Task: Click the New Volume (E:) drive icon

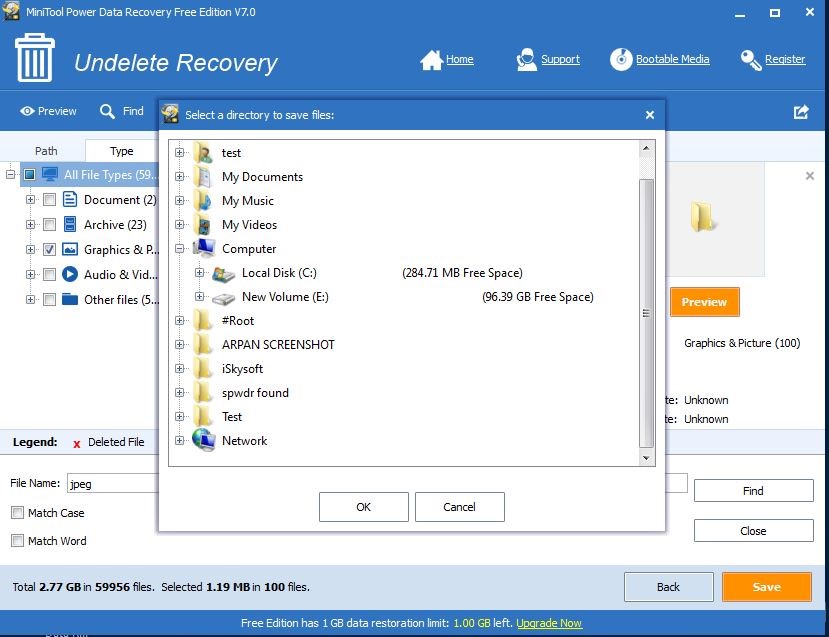Action: pos(223,298)
